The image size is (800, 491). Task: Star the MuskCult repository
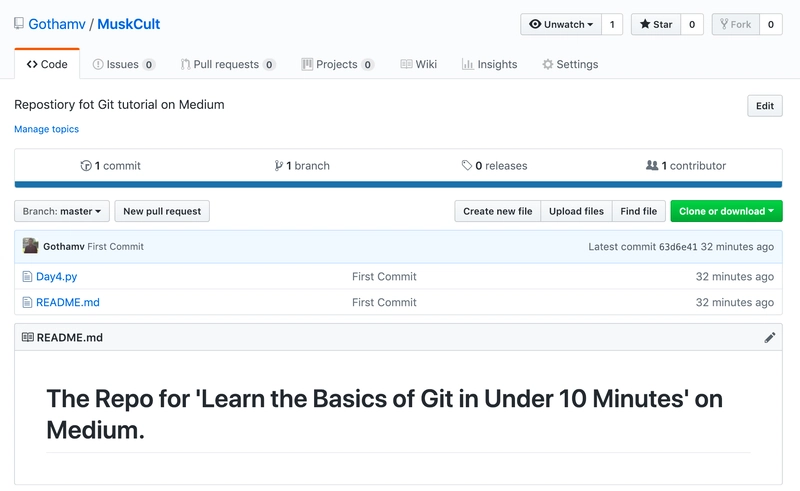tap(656, 25)
